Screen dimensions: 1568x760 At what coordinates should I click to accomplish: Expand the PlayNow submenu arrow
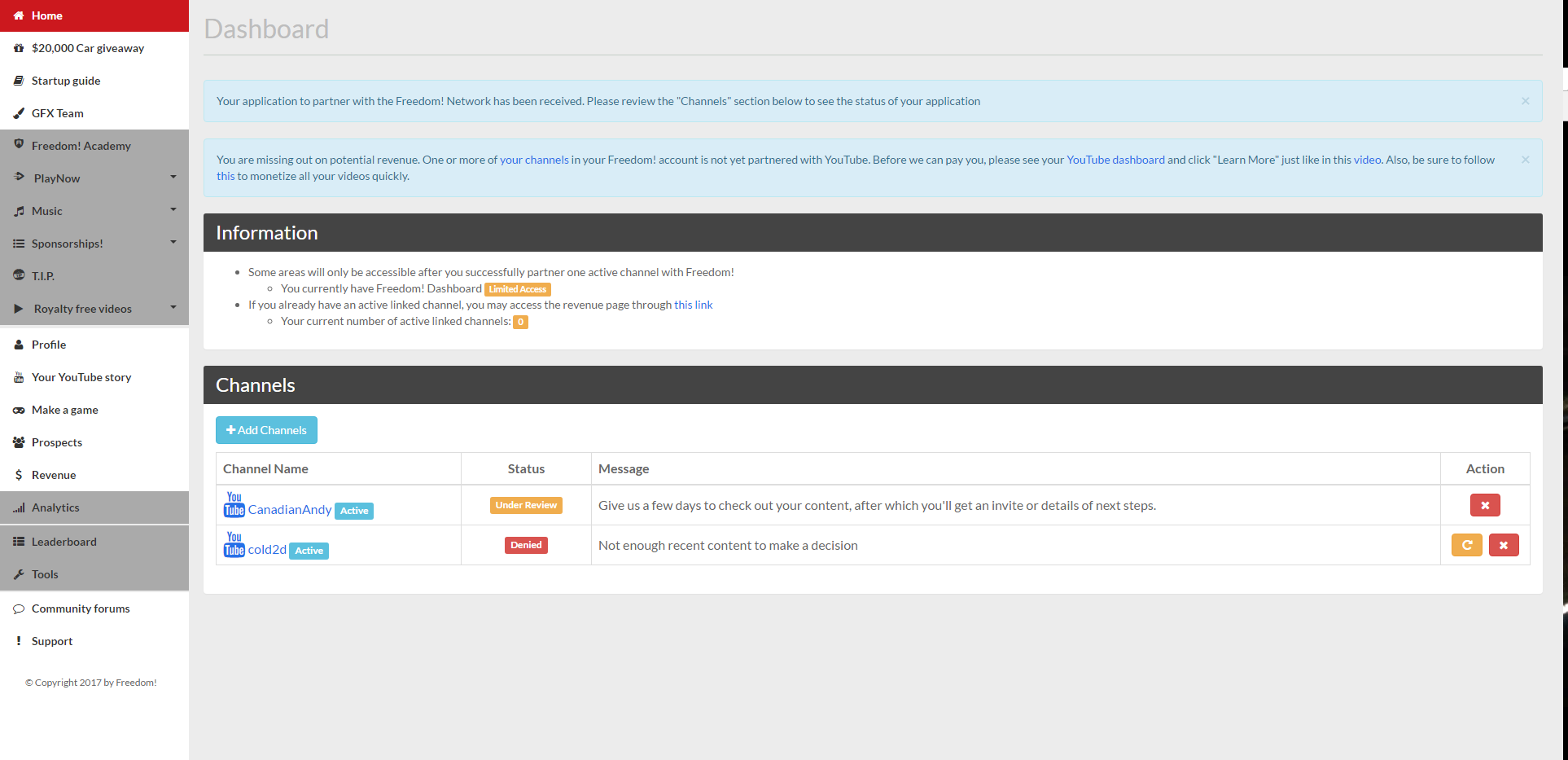click(x=173, y=177)
